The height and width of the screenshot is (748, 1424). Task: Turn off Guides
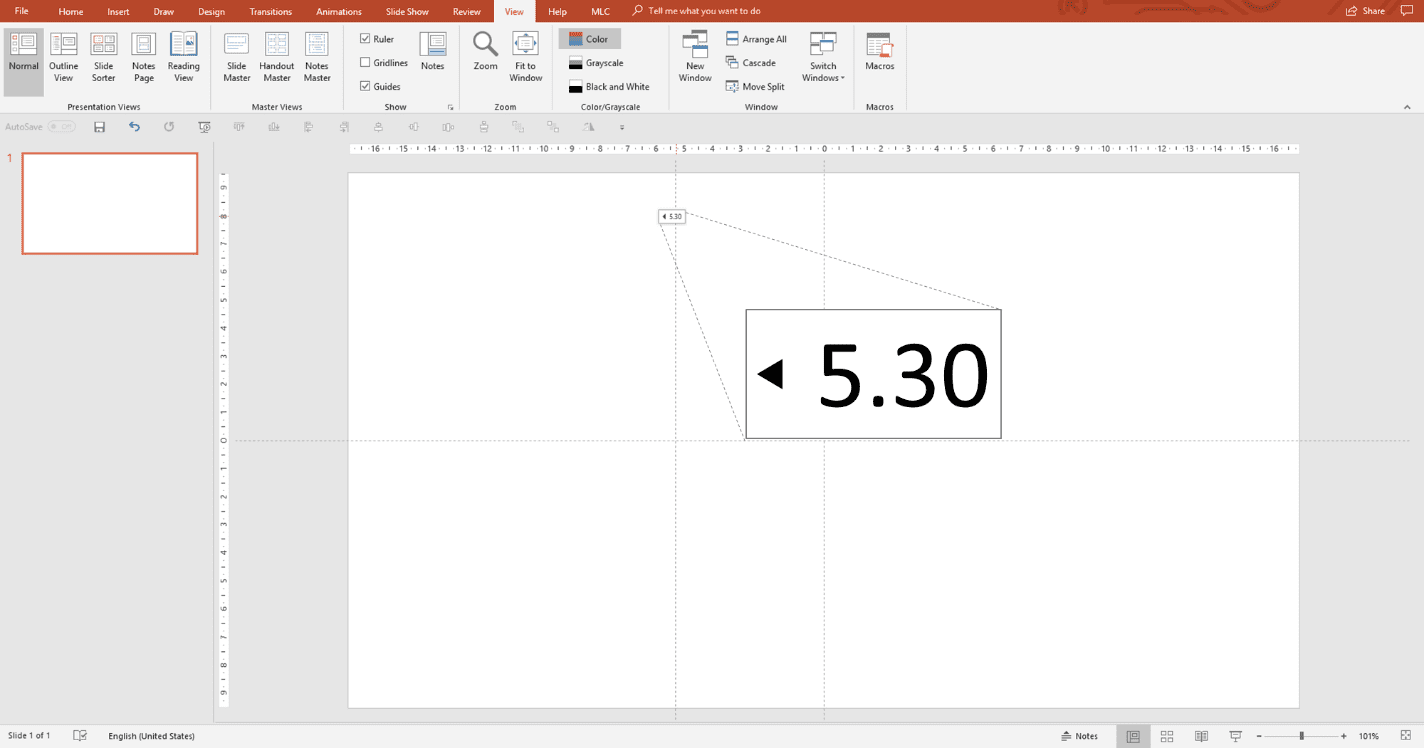click(368, 86)
